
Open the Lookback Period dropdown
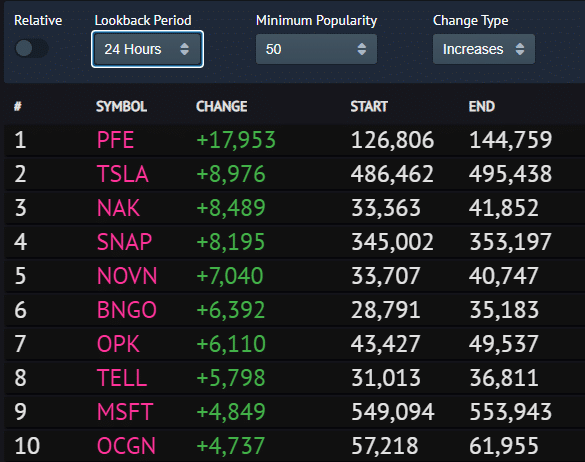tap(147, 49)
